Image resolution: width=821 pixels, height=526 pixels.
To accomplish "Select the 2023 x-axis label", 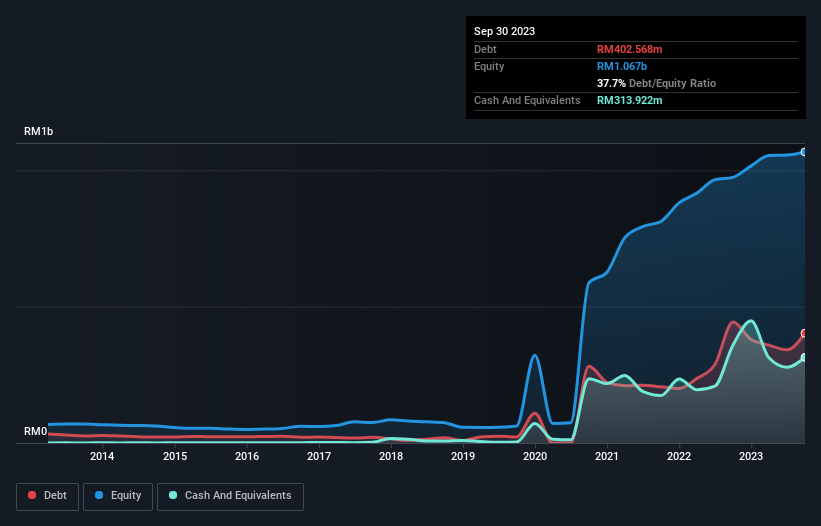I will [751, 456].
